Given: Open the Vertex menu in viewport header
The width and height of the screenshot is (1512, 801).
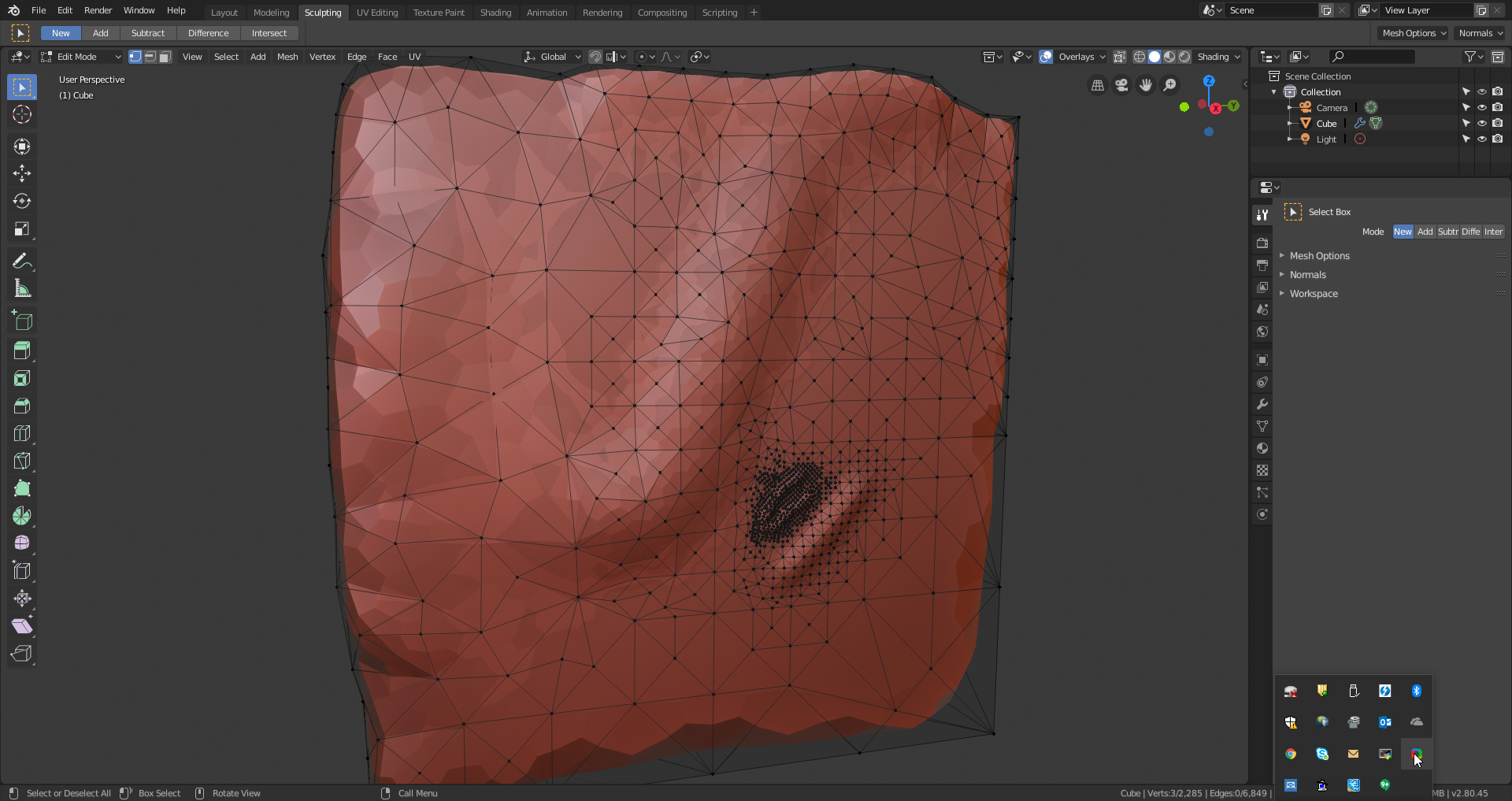Looking at the screenshot, I should tap(322, 57).
